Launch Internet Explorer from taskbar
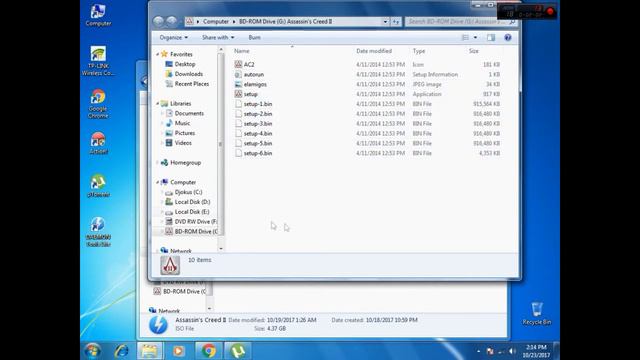This screenshot has width=640, height=360. (121, 351)
